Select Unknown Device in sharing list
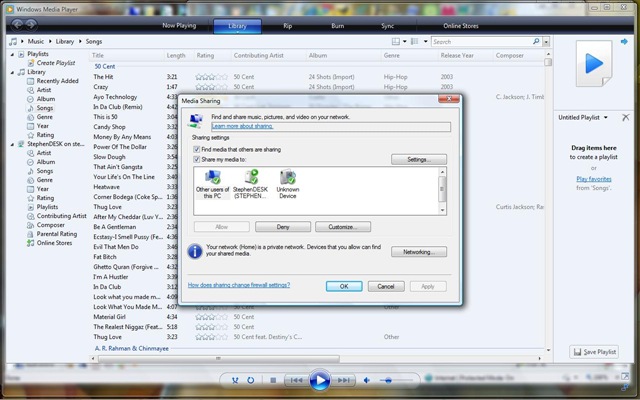This screenshot has height=400, width=640. coord(288,184)
